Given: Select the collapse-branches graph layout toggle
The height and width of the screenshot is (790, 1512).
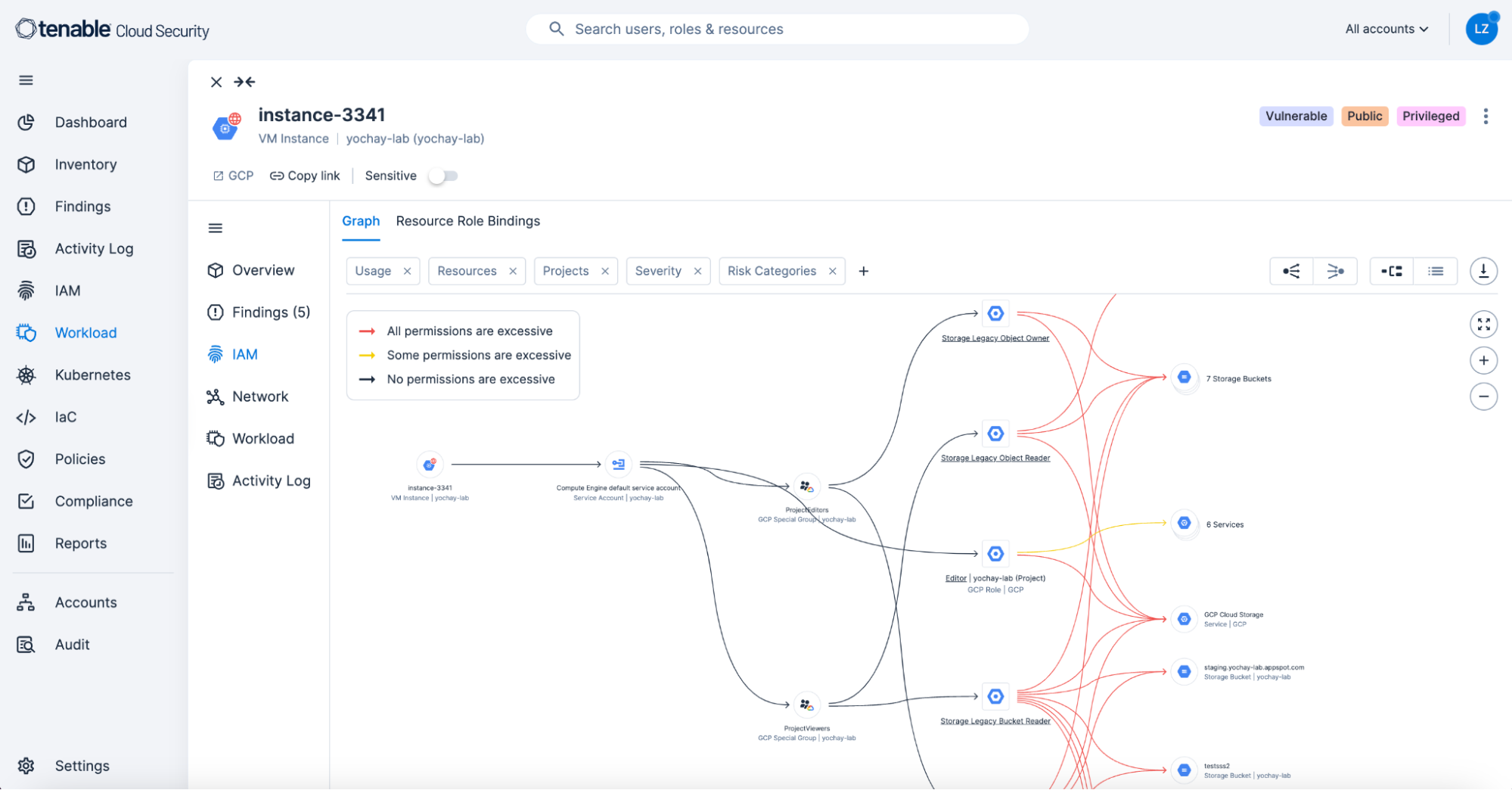Looking at the screenshot, I should click(x=1335, y=271).
